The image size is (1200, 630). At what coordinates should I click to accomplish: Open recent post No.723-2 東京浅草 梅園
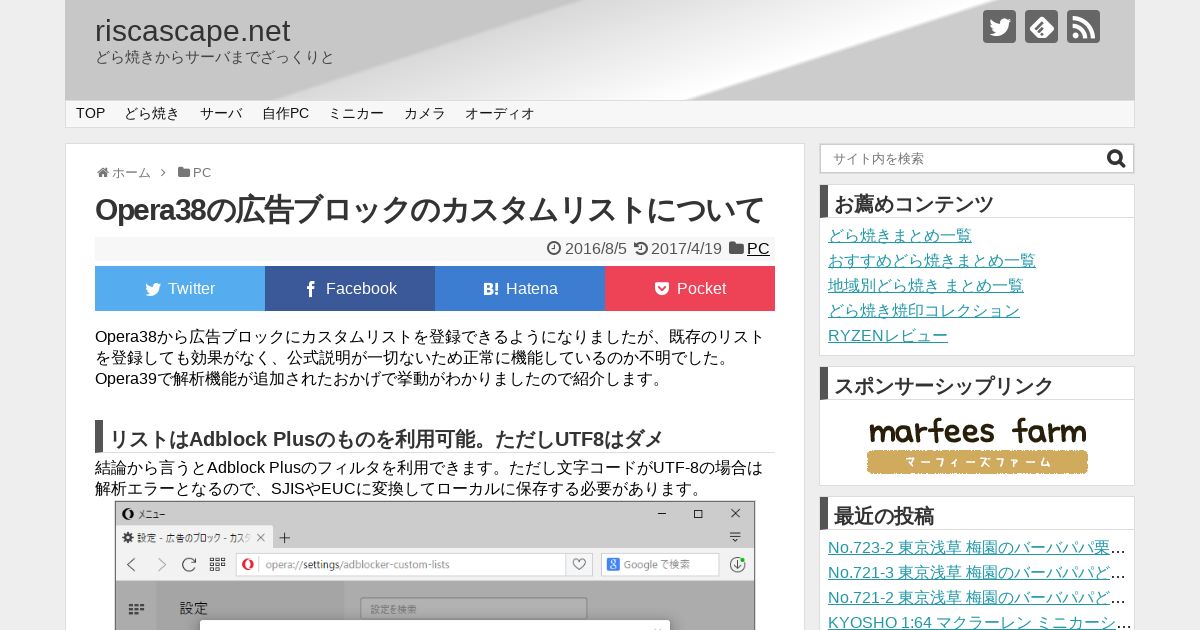click(977, 548)
